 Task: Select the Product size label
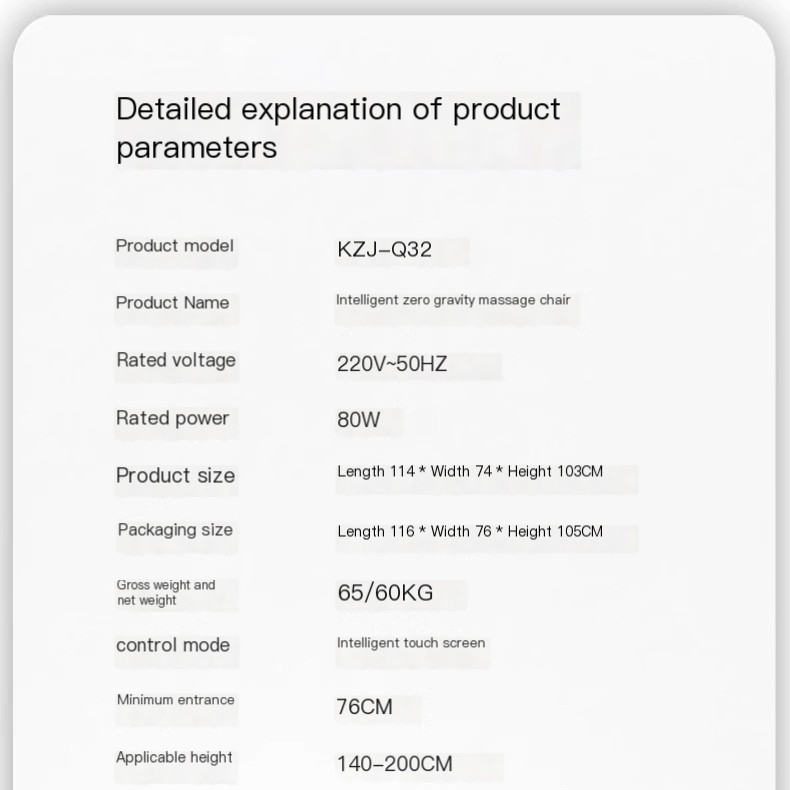coord(175,476)
